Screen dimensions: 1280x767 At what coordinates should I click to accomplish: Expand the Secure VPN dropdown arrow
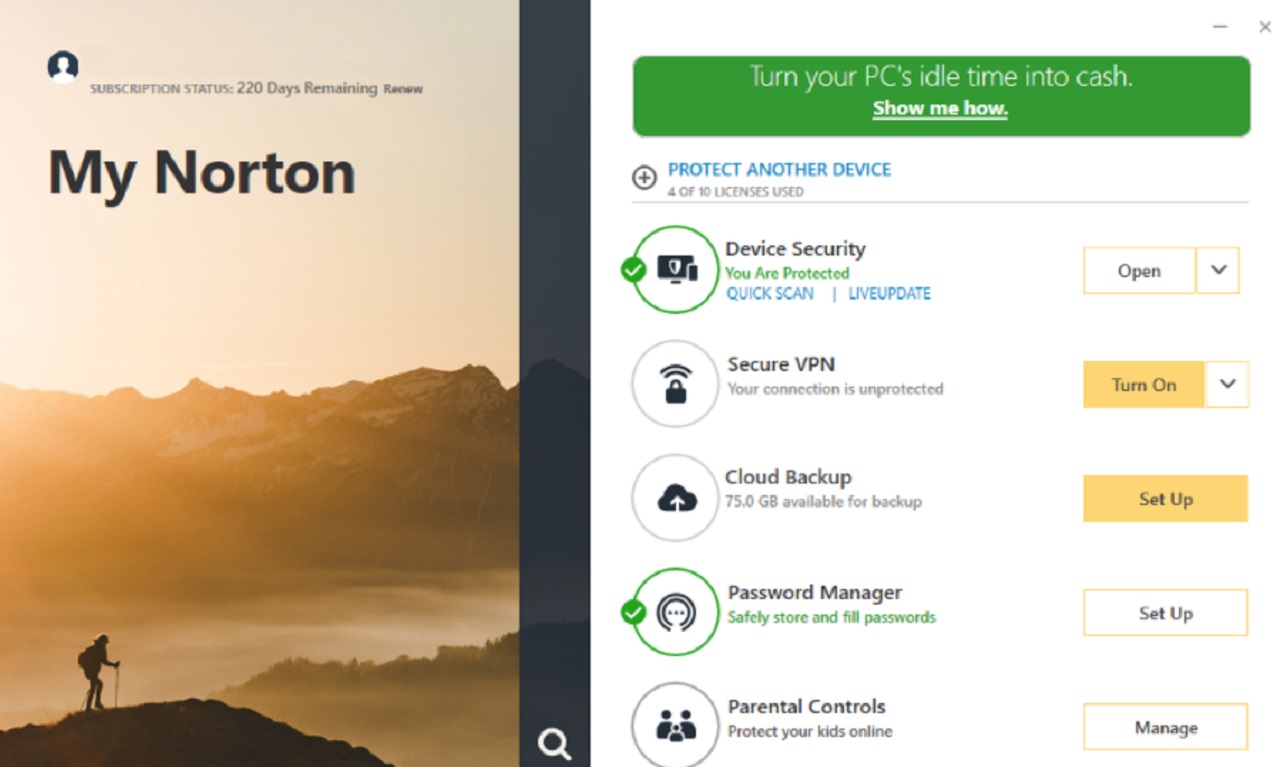click(x=1228, y=385)
